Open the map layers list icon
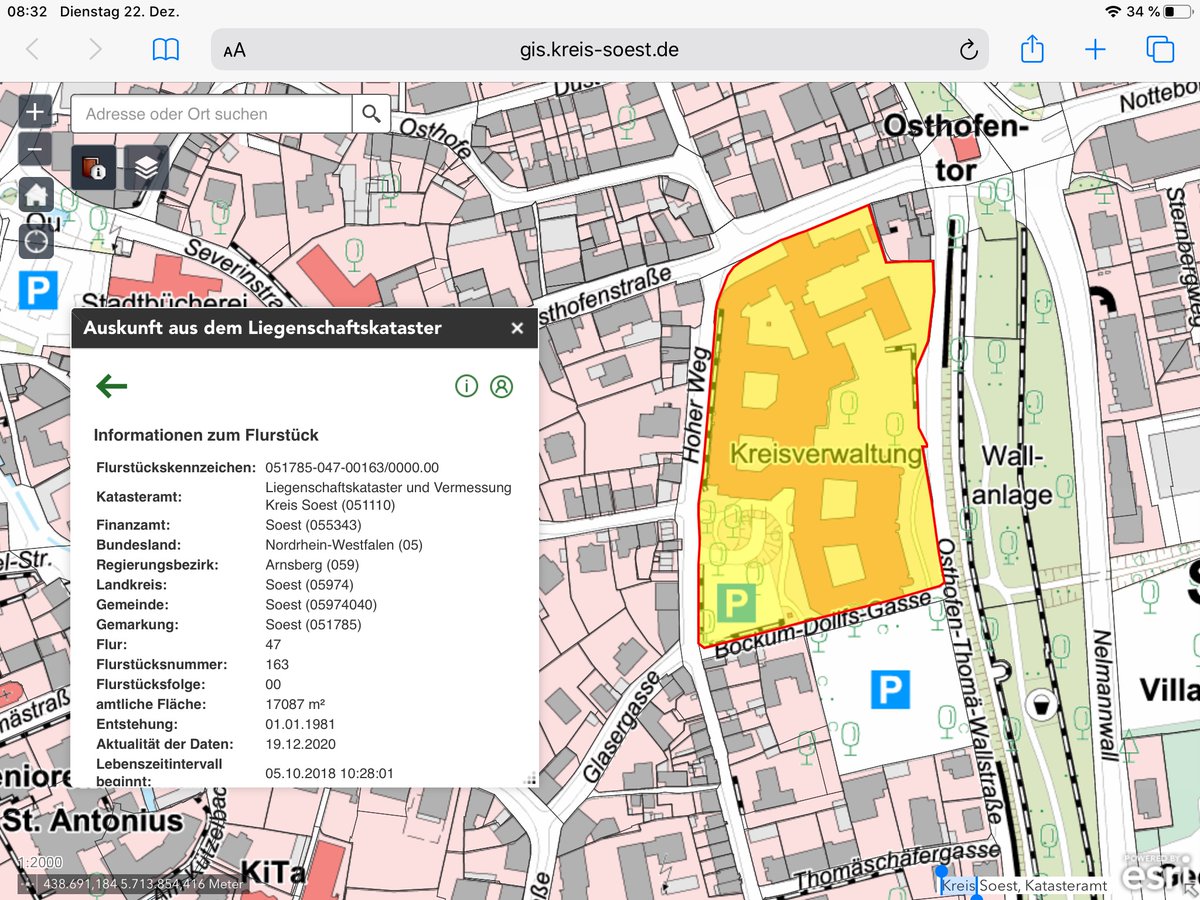This screenshot has width=1200, height=900. click(146, 167)
